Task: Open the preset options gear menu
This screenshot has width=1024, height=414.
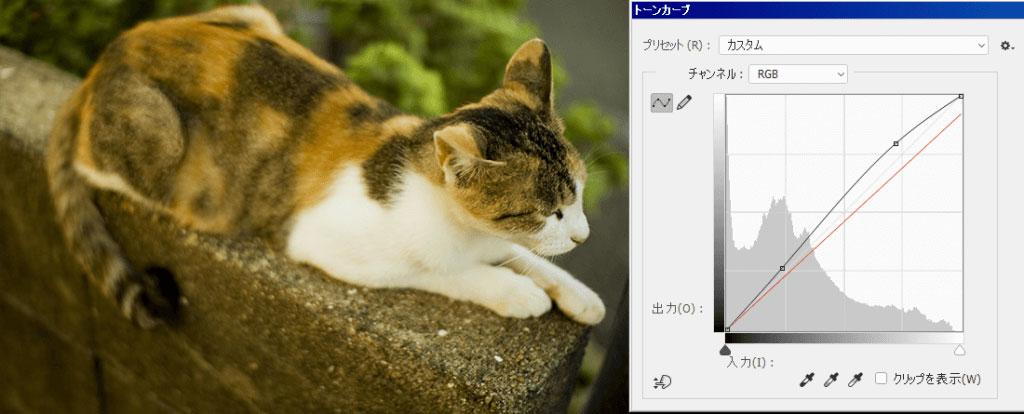Action: pos(1006,45)
